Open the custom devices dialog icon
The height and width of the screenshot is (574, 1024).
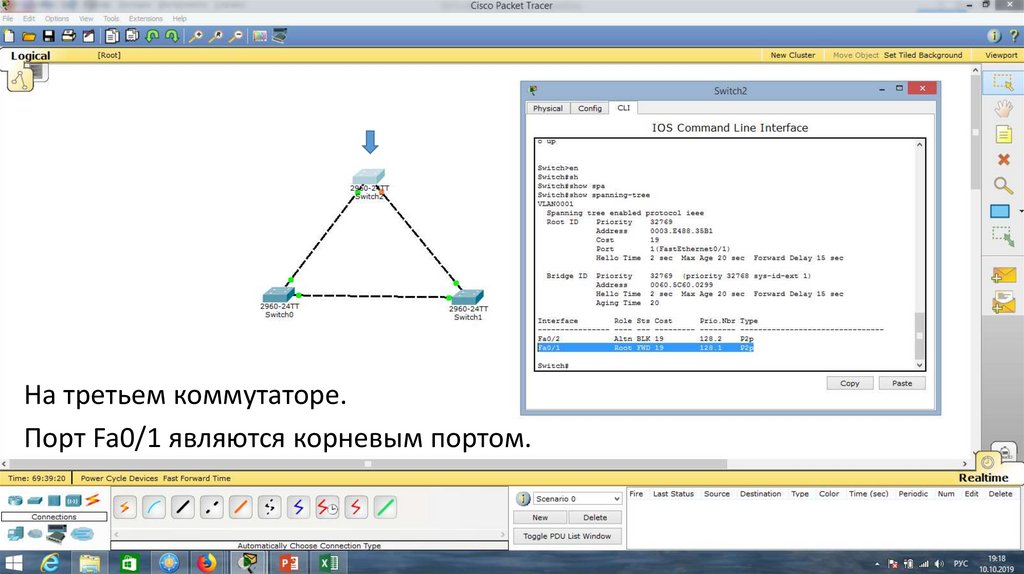(x=280, y=36)
